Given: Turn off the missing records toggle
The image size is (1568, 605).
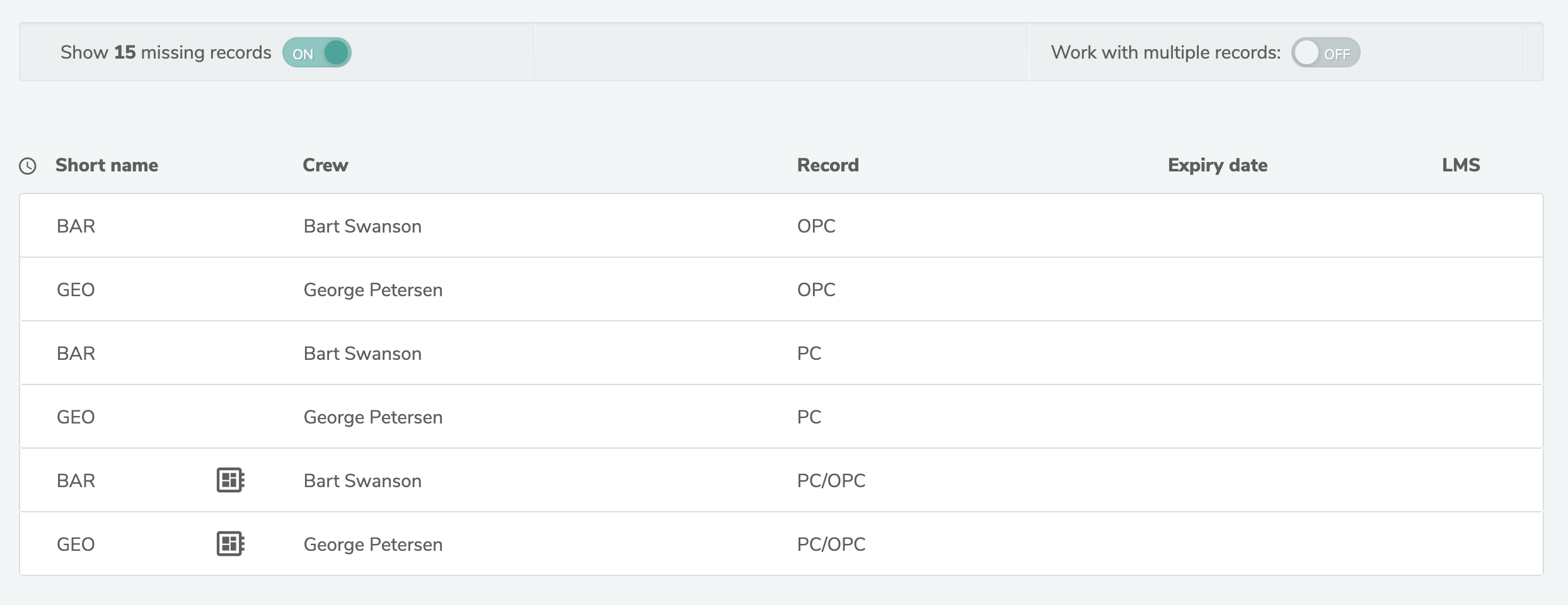Looking at the screenshot, I should tap(317, 53).
